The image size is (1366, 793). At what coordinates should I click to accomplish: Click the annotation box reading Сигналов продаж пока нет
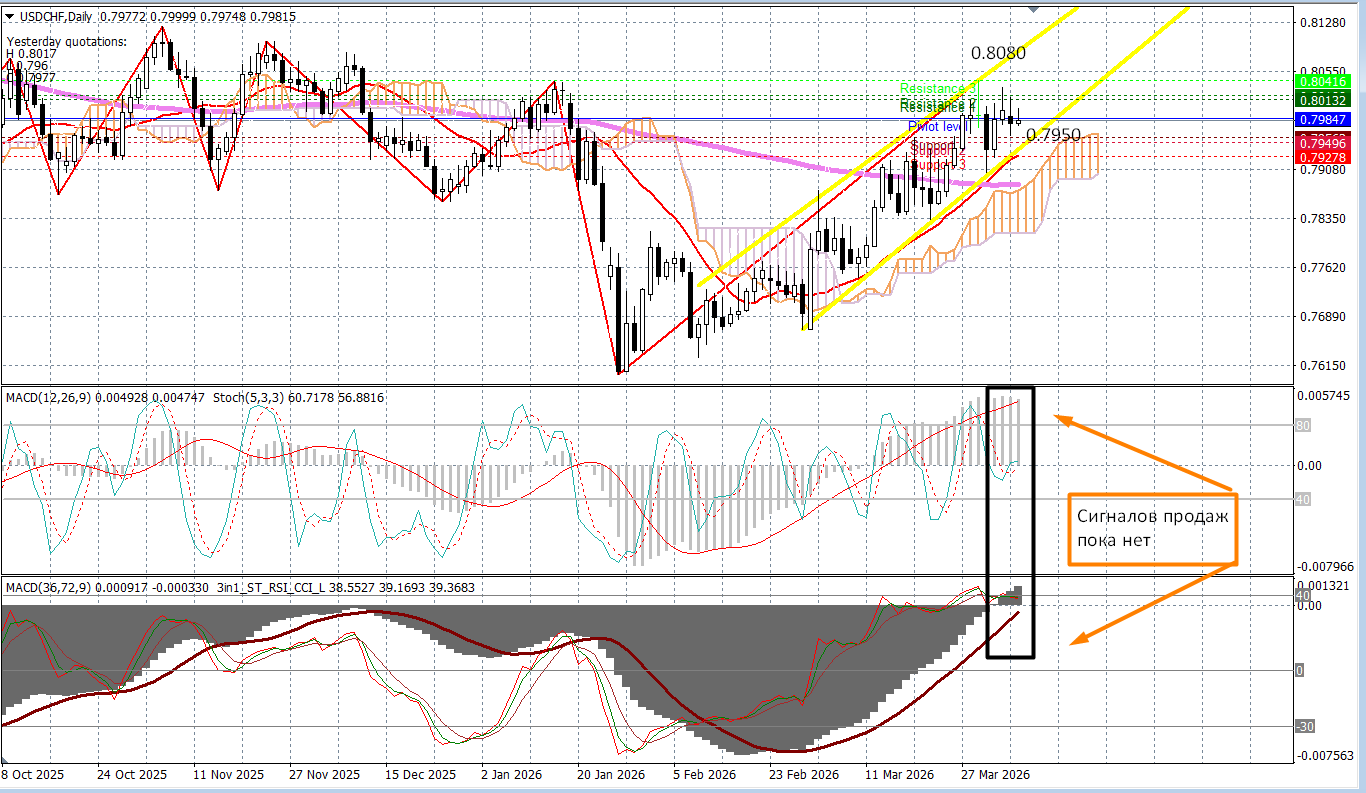1152,528
